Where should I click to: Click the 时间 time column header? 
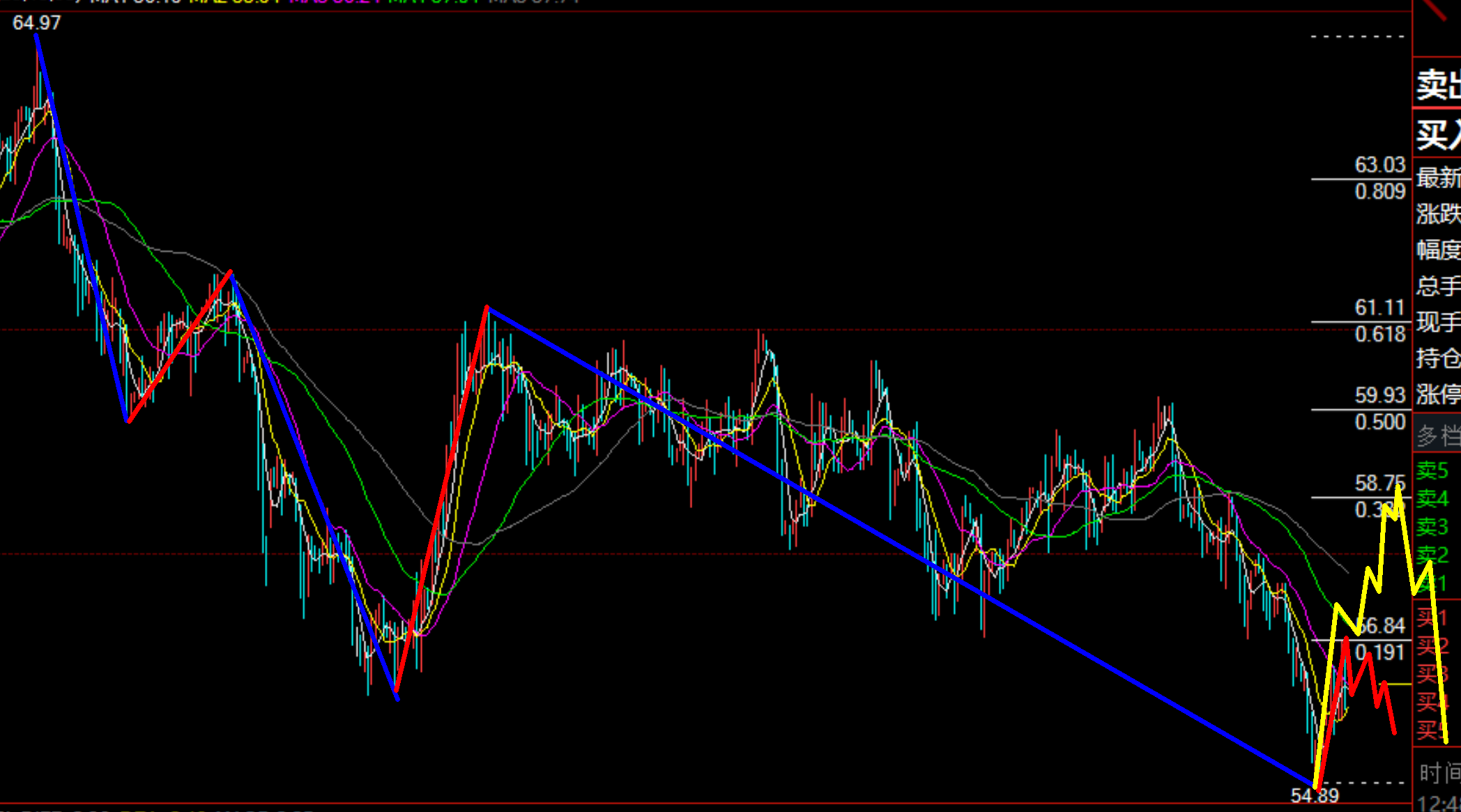[1439, 772]
